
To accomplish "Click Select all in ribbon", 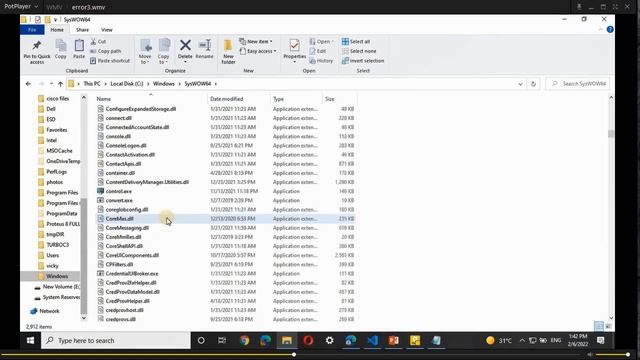I will pyautogui.click(x=356, y=42).
